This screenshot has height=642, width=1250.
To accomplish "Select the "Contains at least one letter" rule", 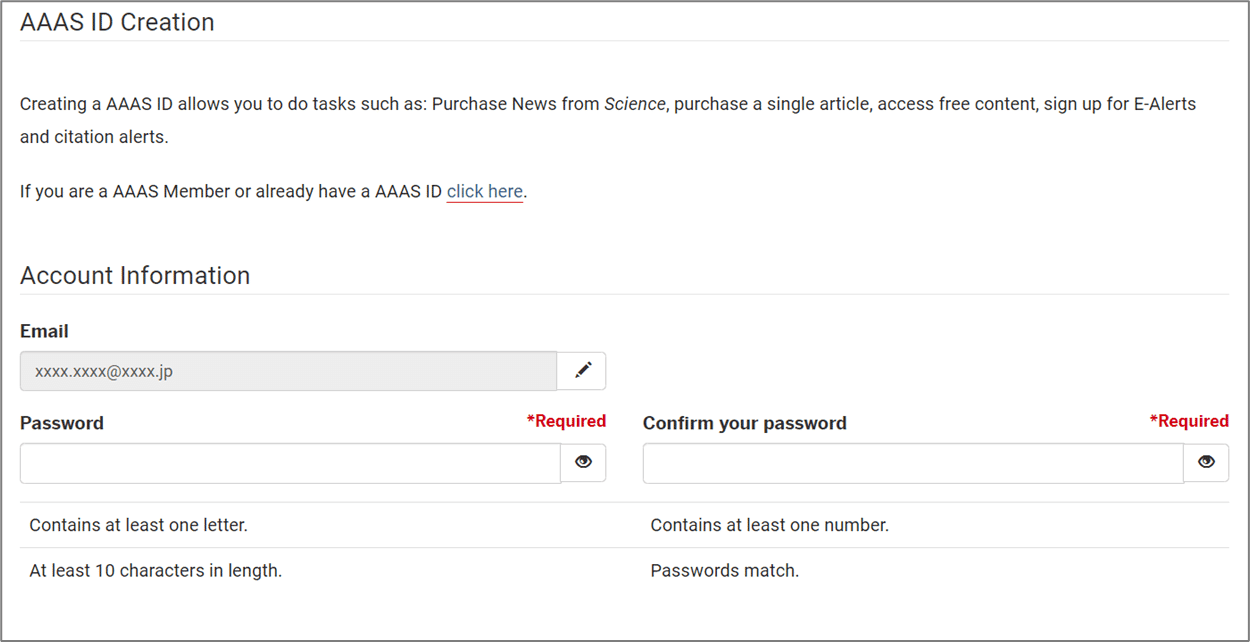I will tap(138, 525).
